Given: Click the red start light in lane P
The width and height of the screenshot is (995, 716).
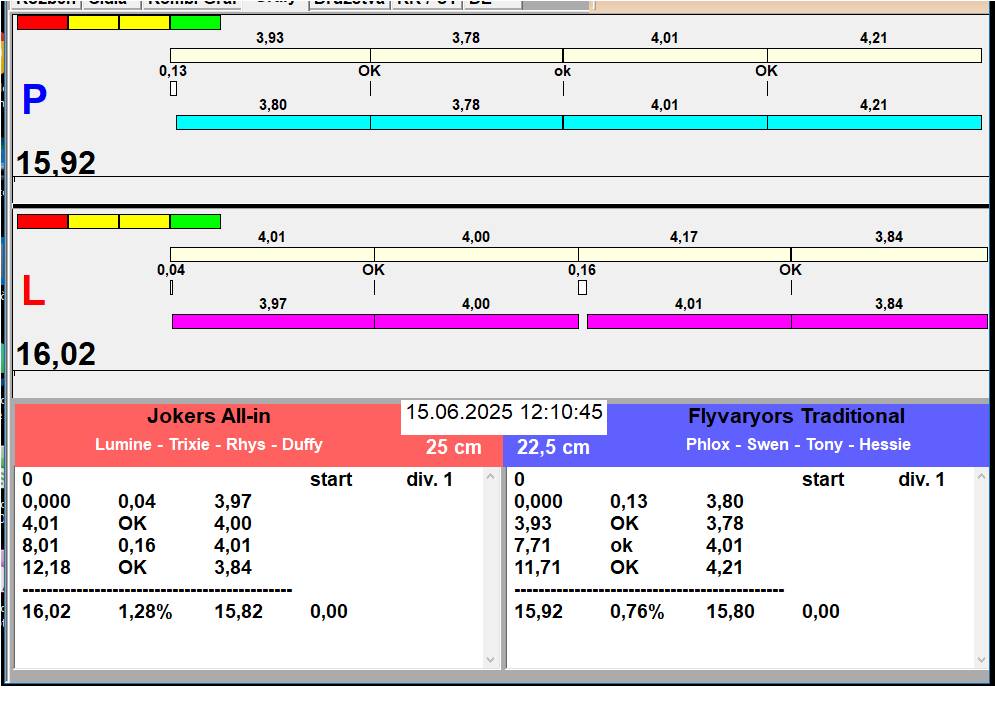Looking at the screenshot, I should point(43,22).
